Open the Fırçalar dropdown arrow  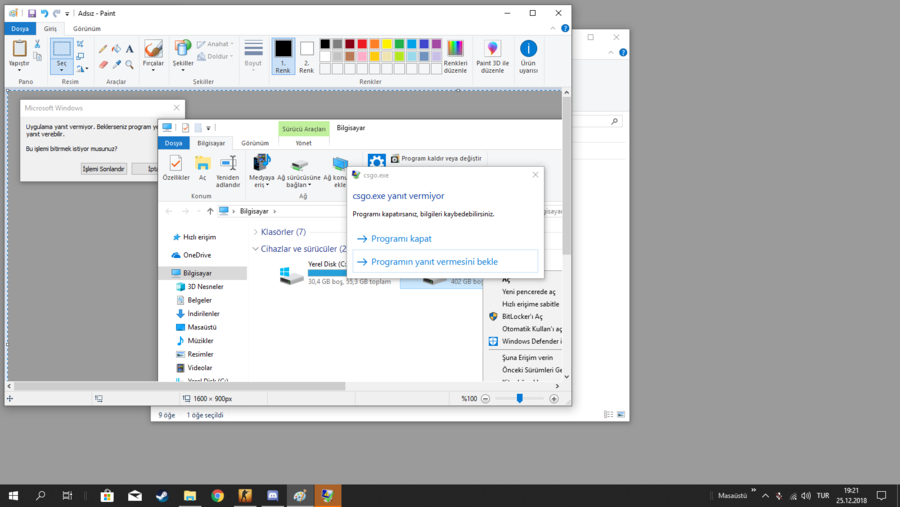pos(153,70)
